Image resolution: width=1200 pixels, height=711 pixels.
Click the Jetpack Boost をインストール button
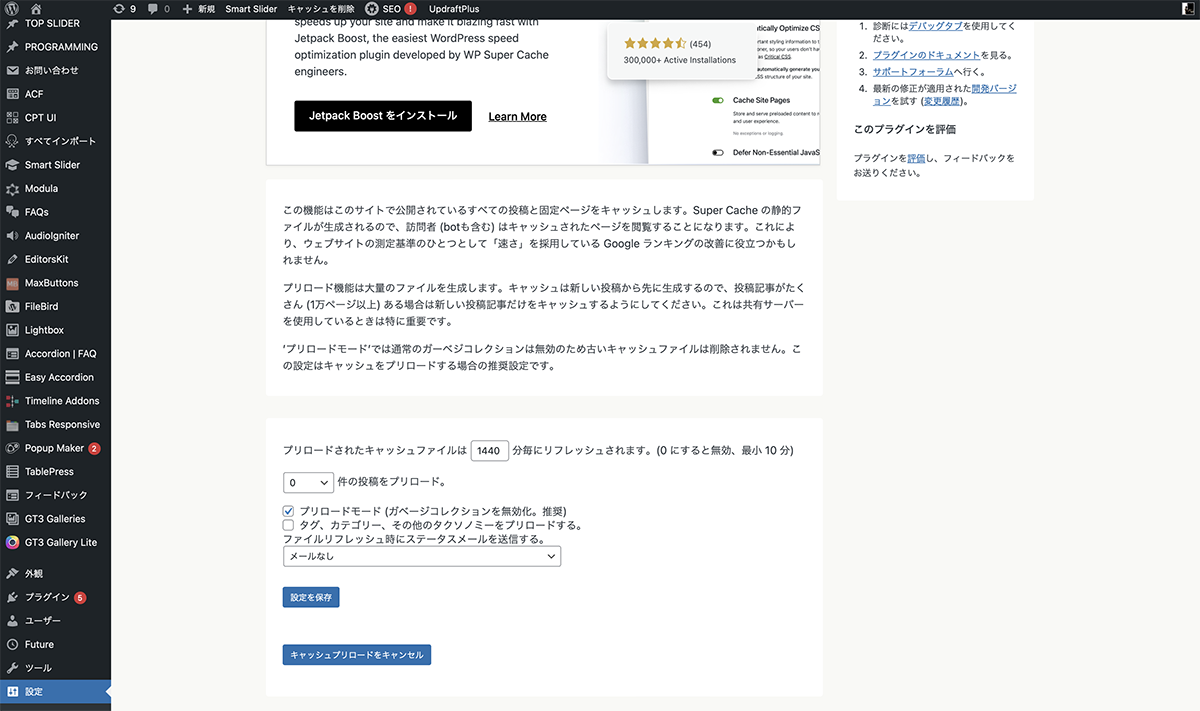pyautogui.click(x=382, y=116)
